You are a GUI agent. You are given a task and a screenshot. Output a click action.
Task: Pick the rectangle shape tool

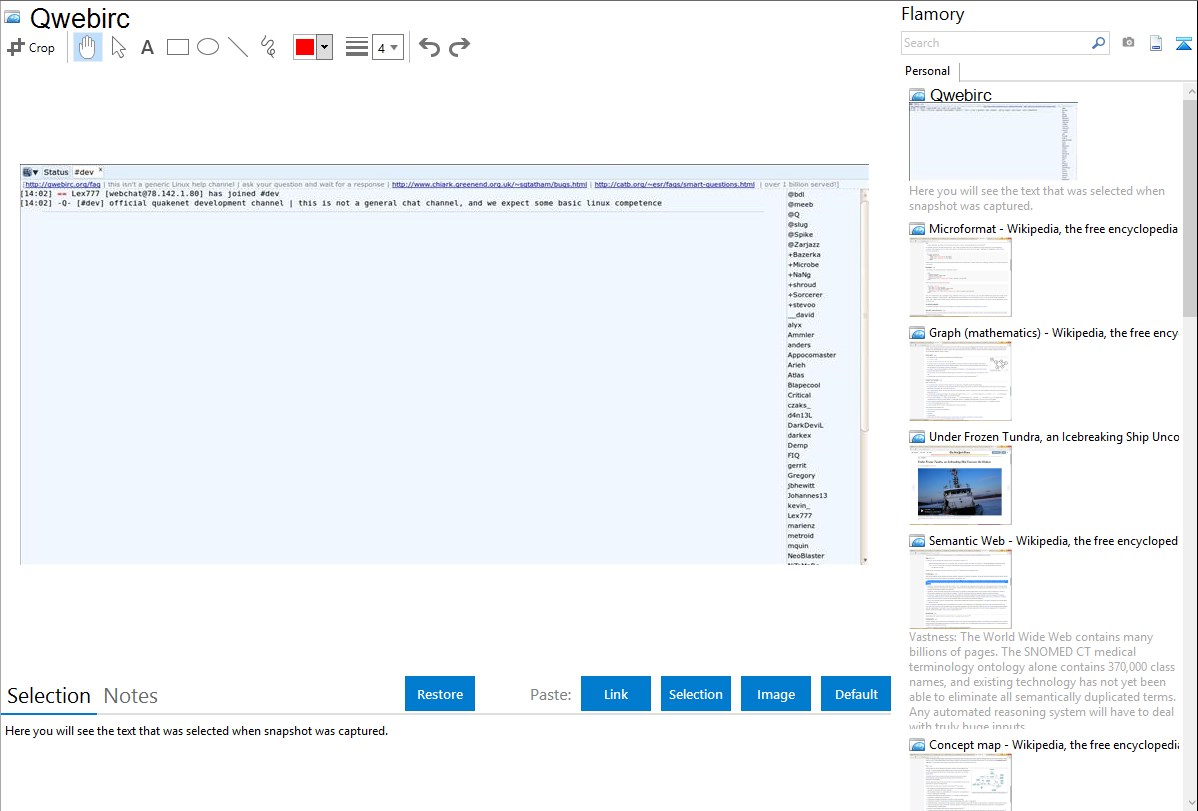tap(178, 47)
